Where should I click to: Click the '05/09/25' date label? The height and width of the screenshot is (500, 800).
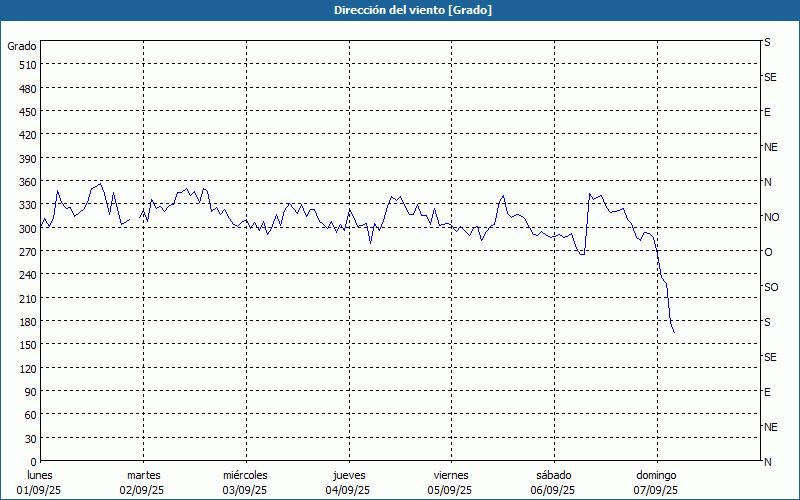[450, 490]
